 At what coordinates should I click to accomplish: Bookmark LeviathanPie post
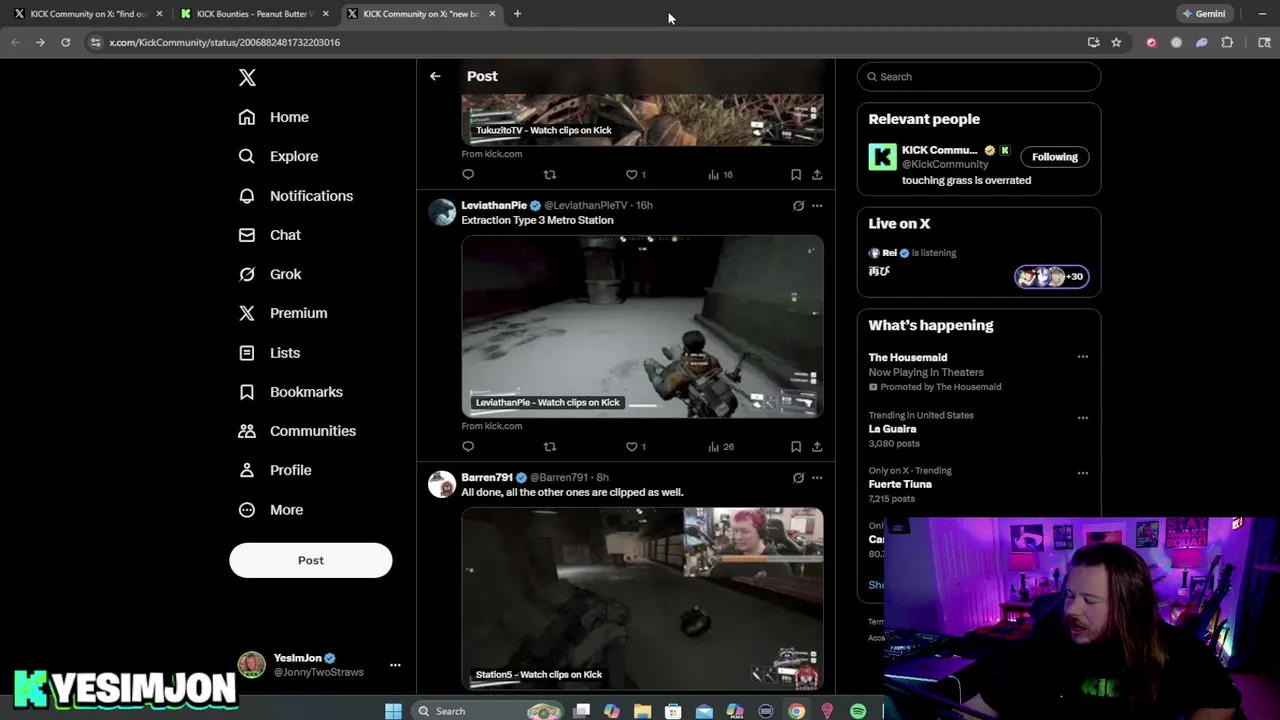click(x=796, y=446)
